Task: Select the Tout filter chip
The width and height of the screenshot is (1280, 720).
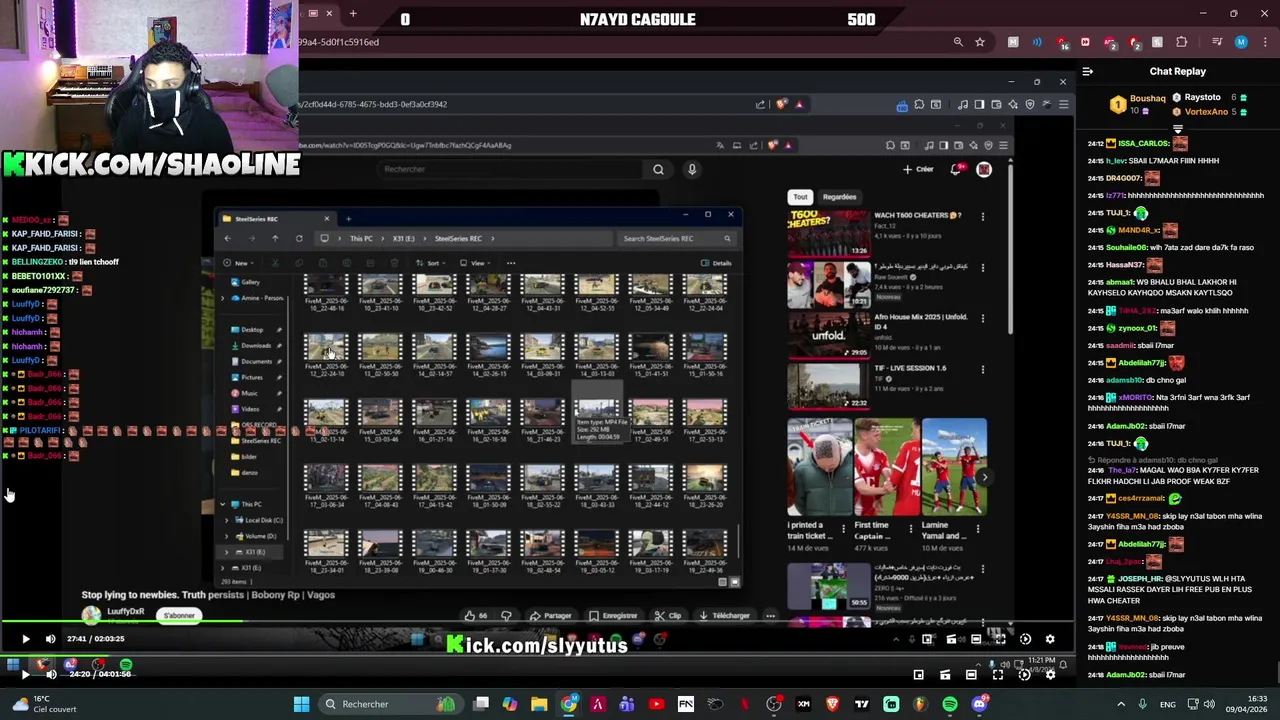Action: click(x=800, y=197)
